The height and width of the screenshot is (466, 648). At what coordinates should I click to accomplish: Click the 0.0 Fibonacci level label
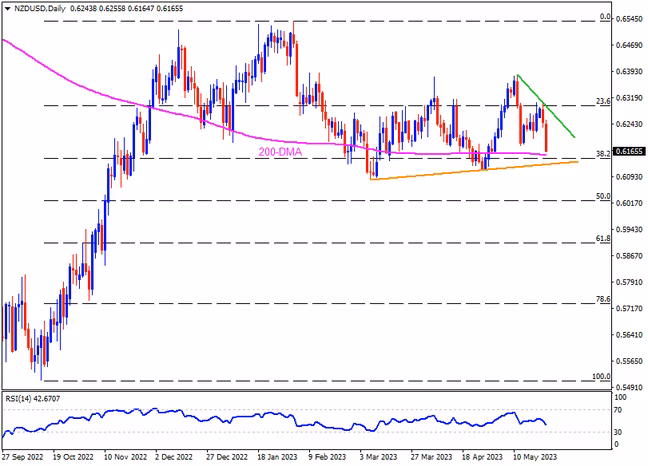[605, 17]
